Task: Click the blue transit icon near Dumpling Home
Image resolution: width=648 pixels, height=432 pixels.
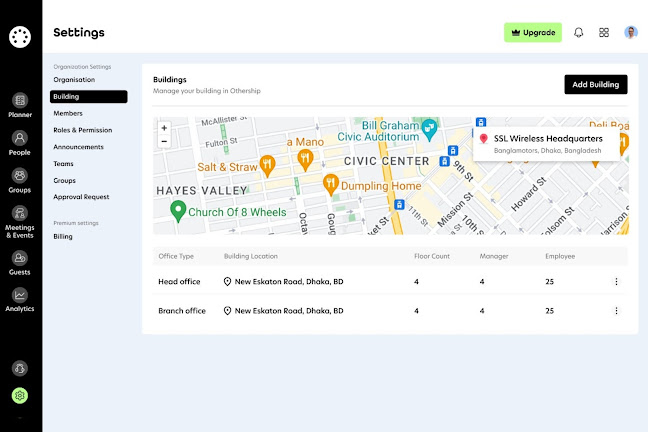Action: (x=399, y=204)
